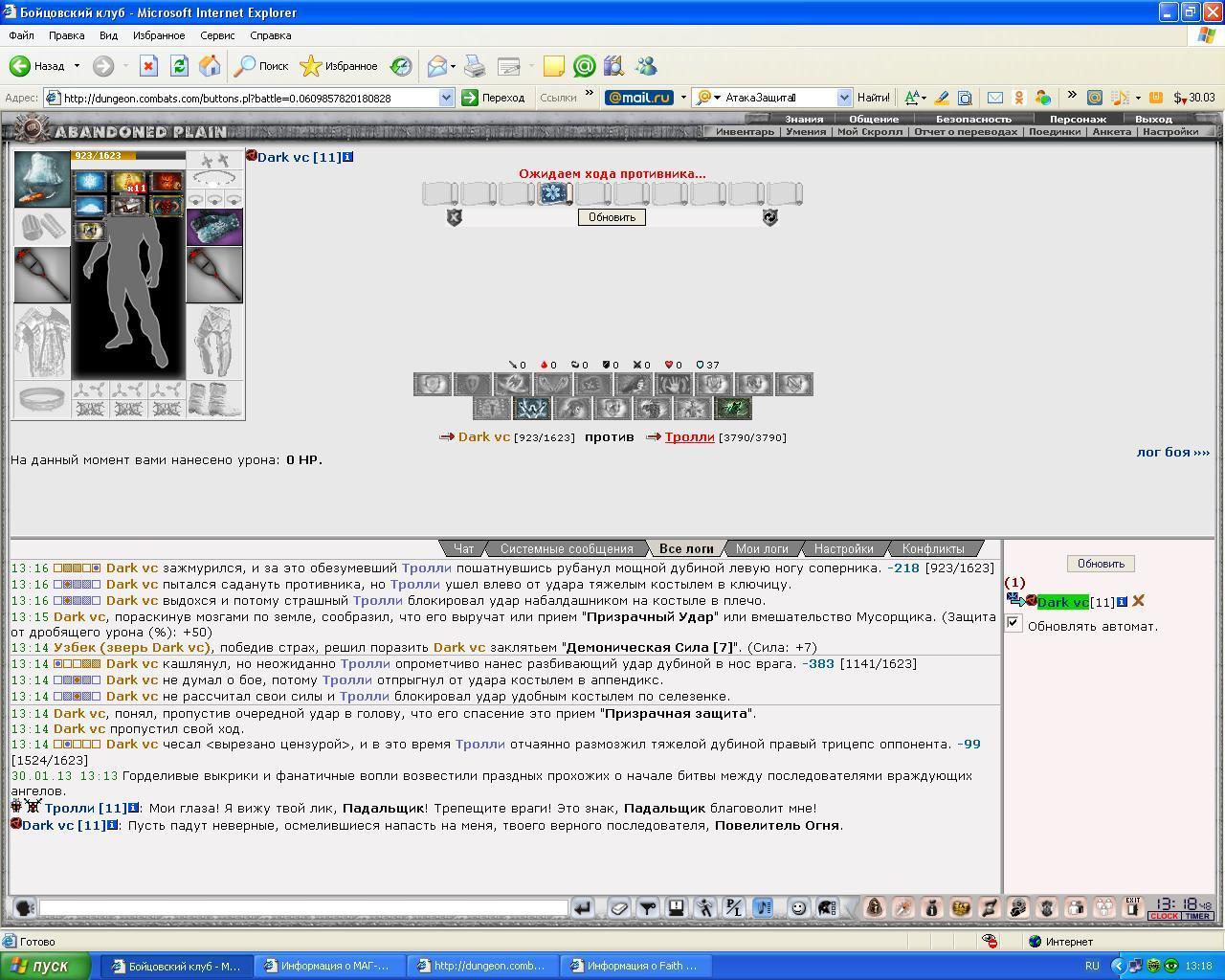Open the Инвентарь menu link
This screenshot has height=980, width=1225.
(745, 131)
